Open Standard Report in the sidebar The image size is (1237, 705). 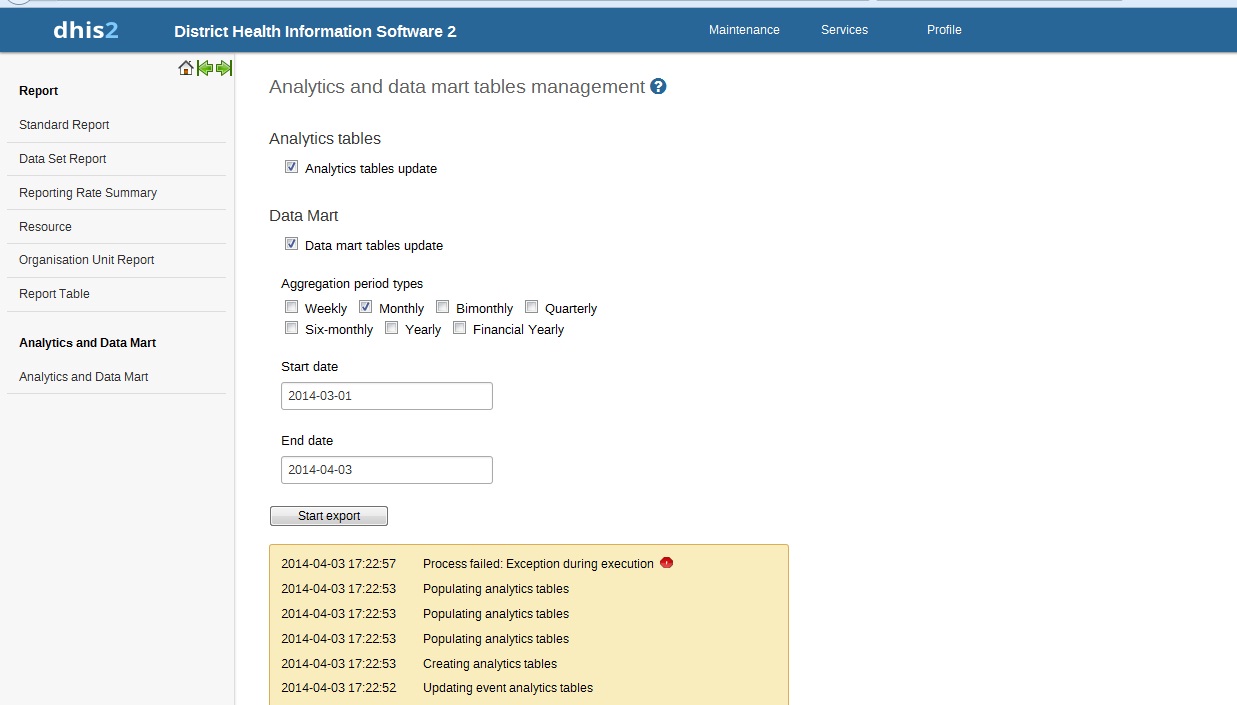(64, 125)
